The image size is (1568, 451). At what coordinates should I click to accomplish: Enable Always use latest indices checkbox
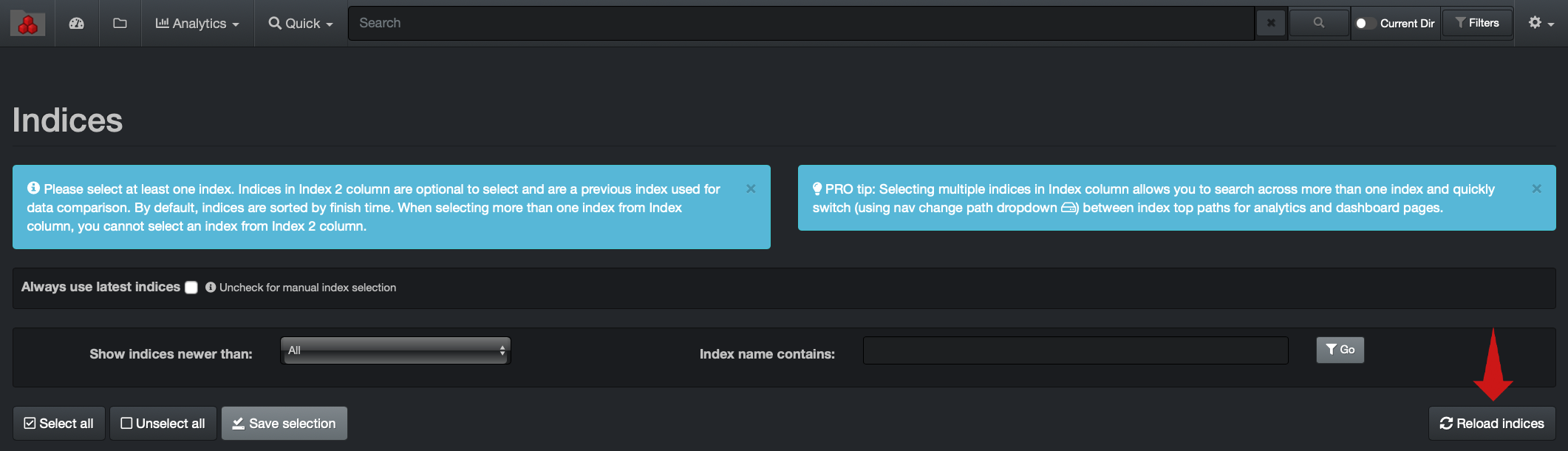pos(191,288)
